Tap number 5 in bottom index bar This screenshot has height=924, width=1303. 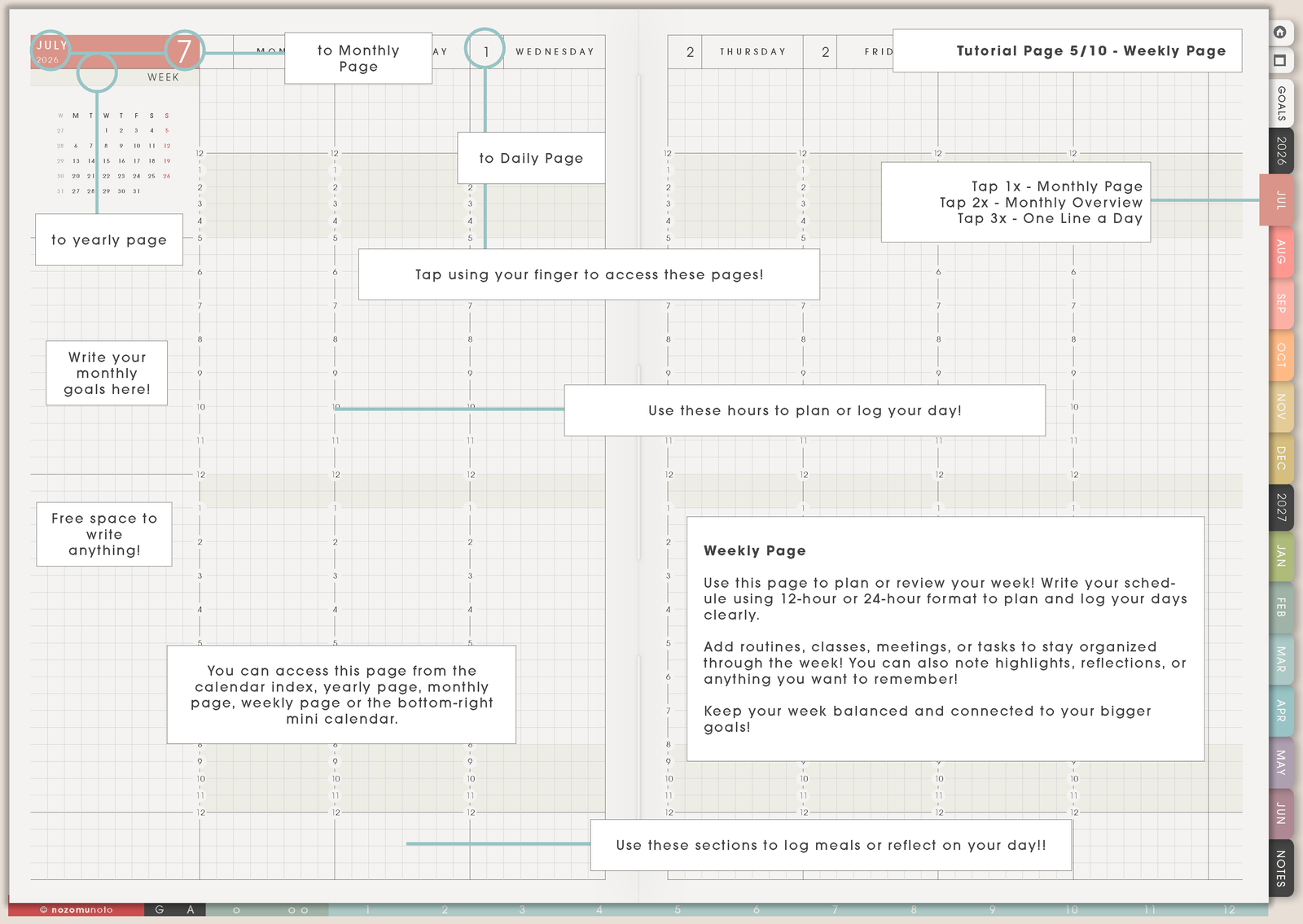(x=678, y=910)
